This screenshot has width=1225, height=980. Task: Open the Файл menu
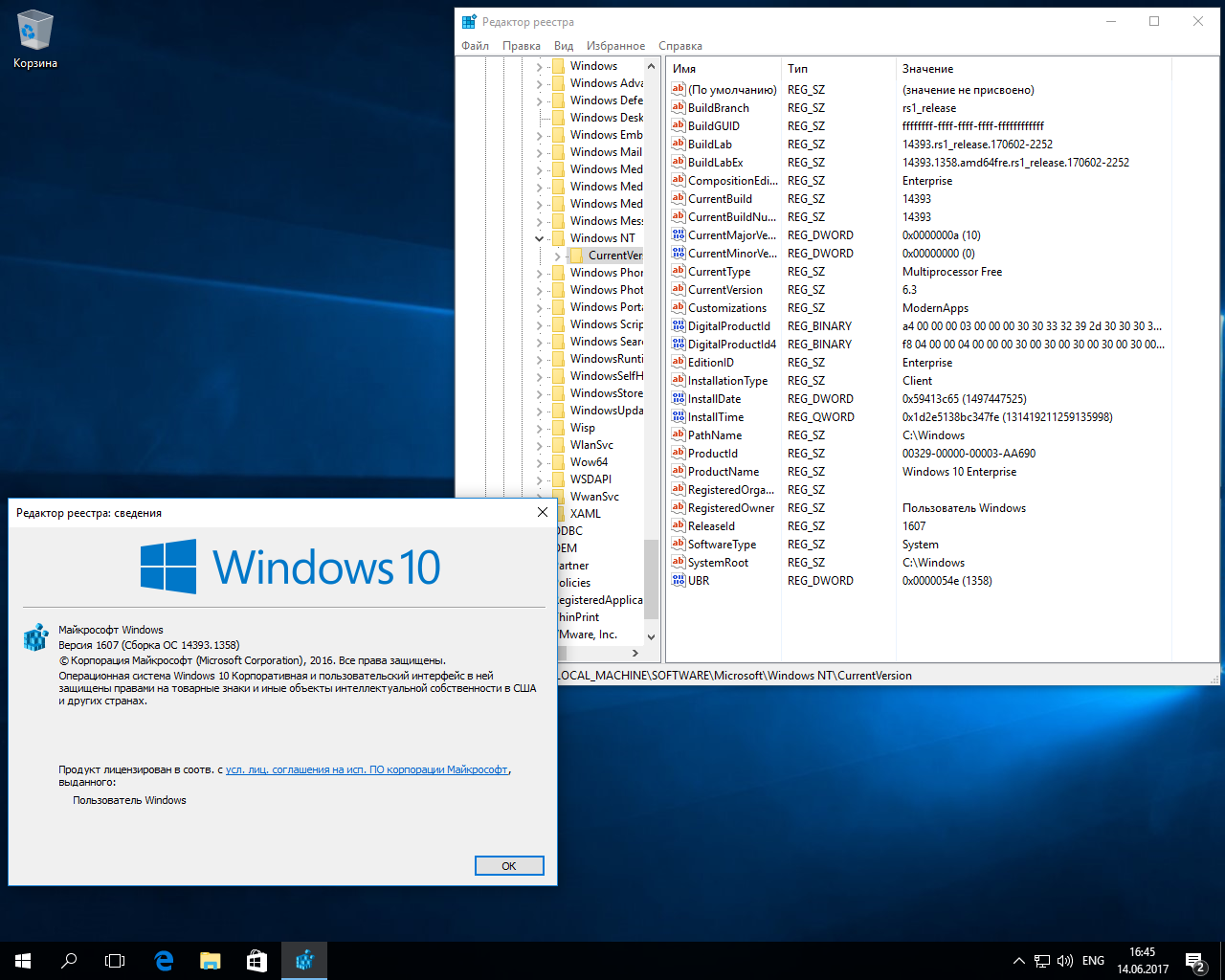point(475,45)
